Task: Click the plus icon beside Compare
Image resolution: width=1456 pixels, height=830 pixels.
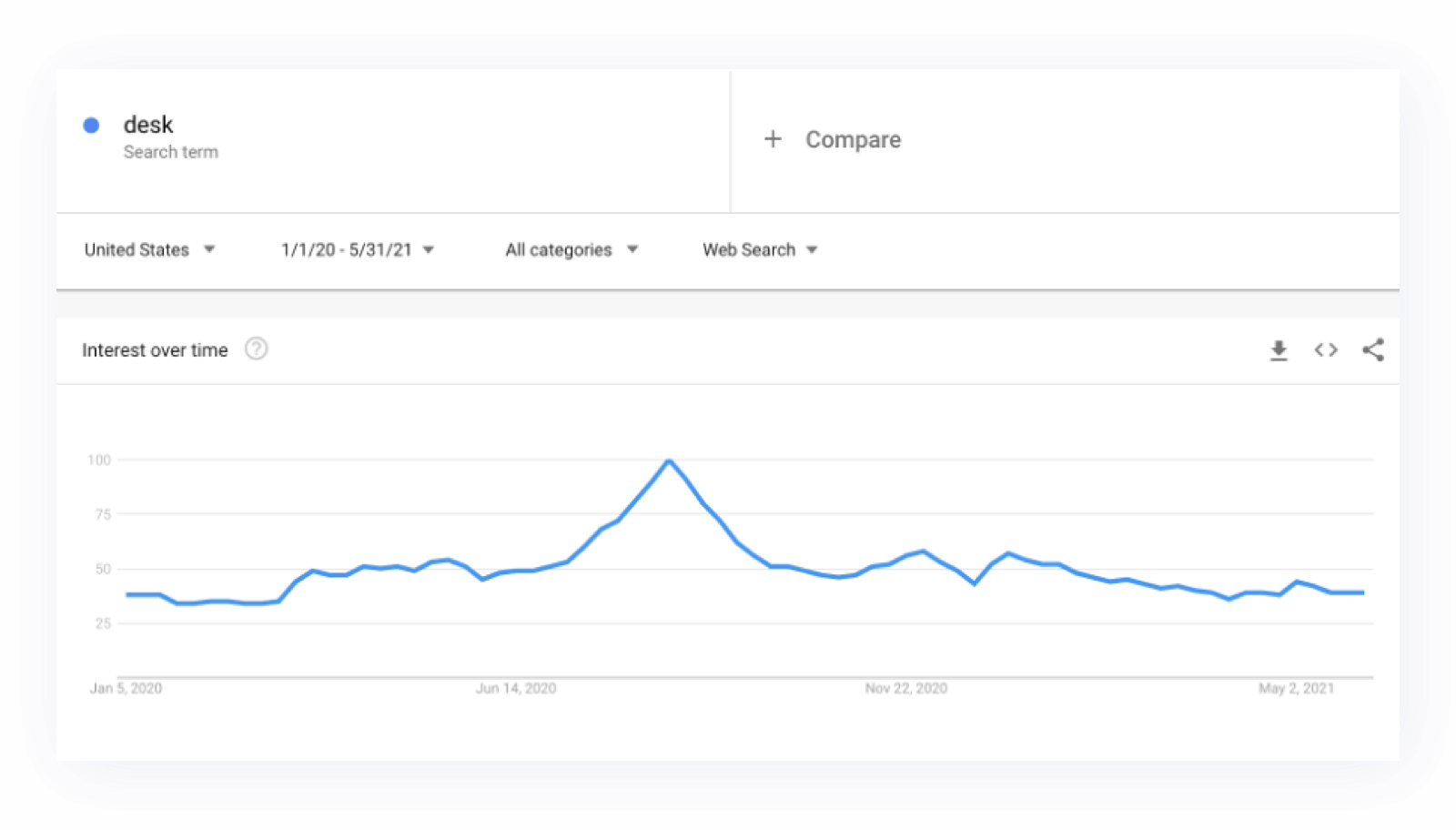Action: coord(773,139)
